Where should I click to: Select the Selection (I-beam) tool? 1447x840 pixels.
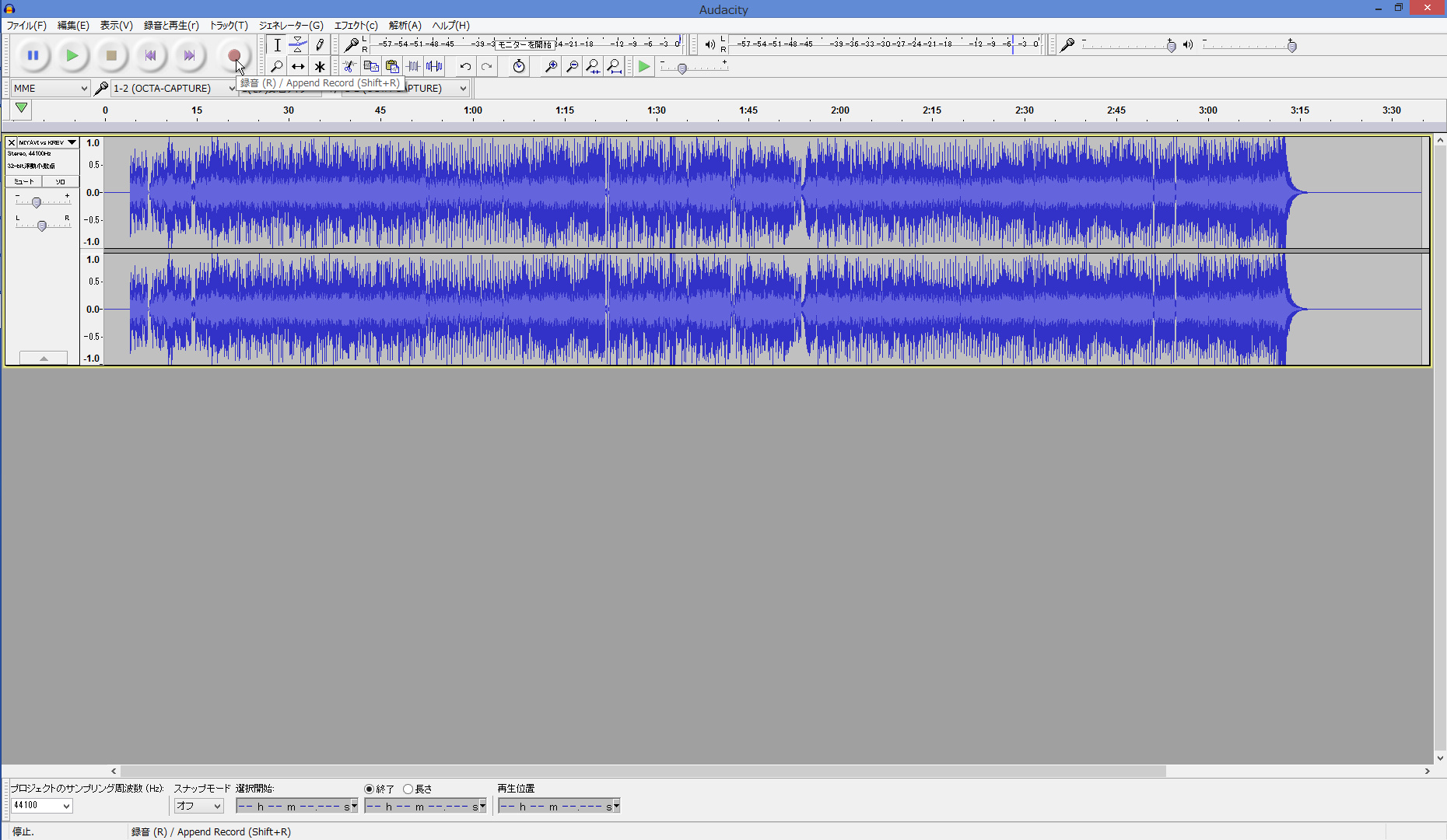[x=277, y=45]
